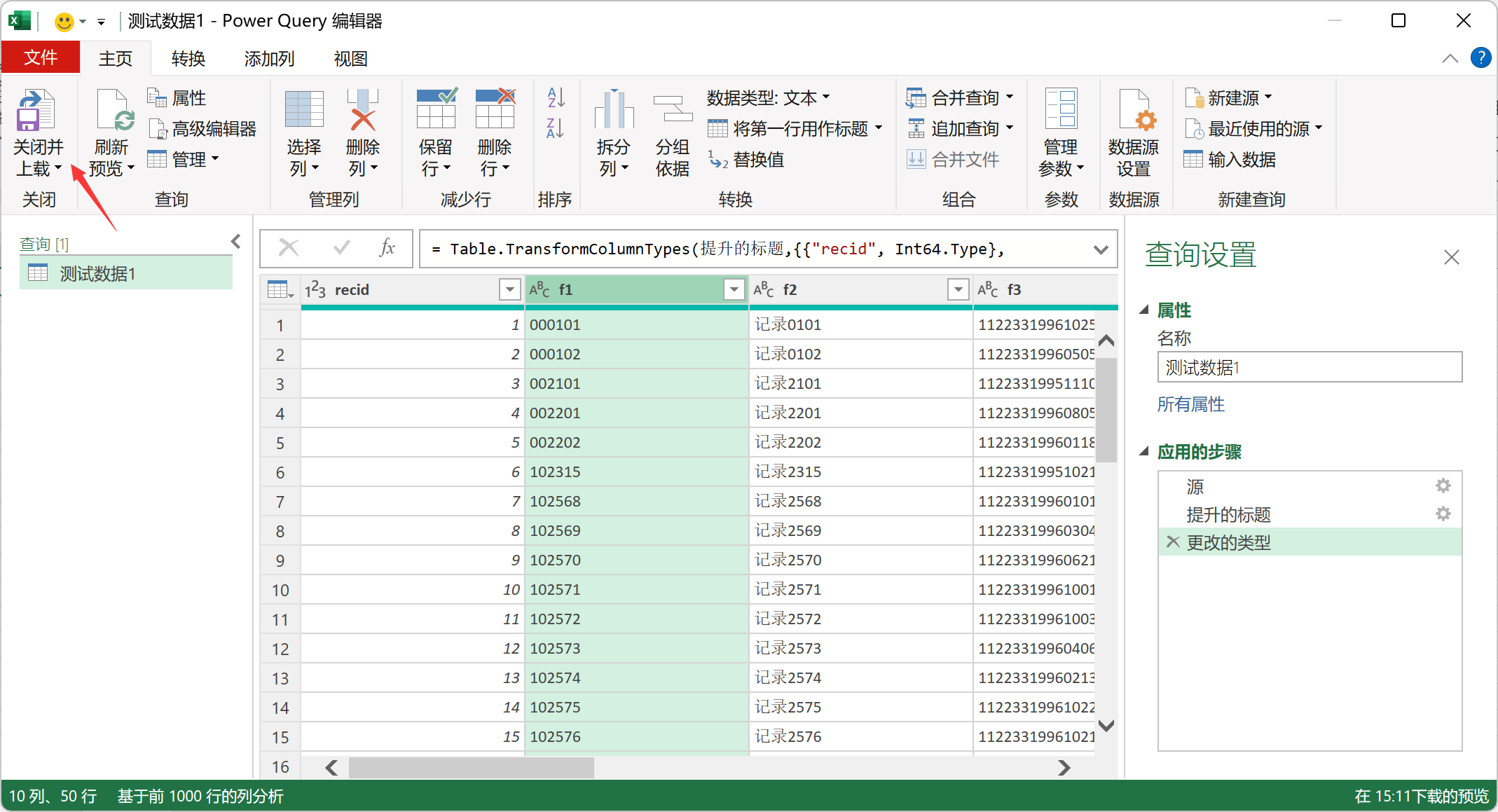The height and width of the screenshot is (812, 1498).
Task: Delete the 更改的类型 applied step
Action: [1173, 542]
